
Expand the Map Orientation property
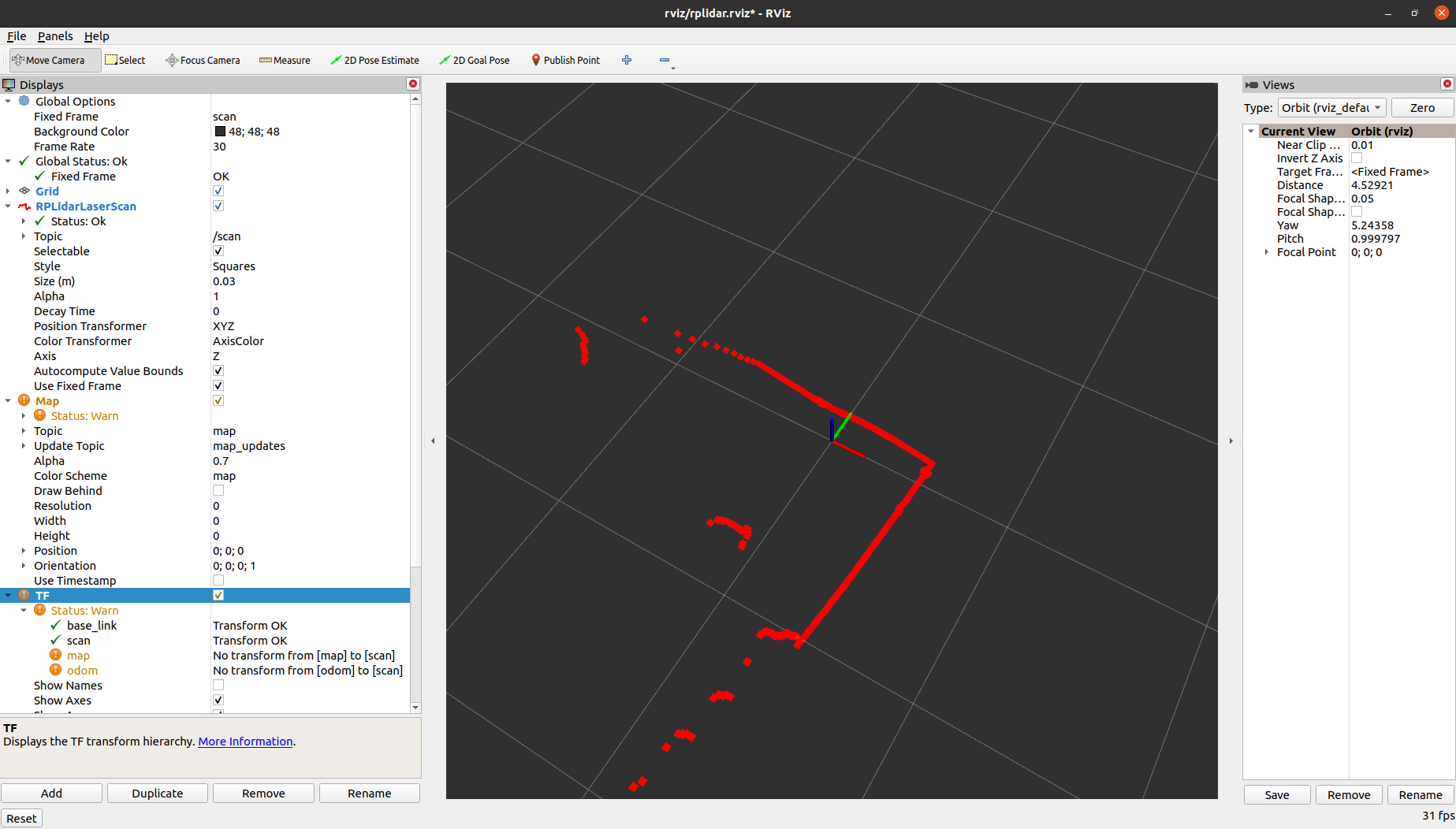(x=24, y=565)
